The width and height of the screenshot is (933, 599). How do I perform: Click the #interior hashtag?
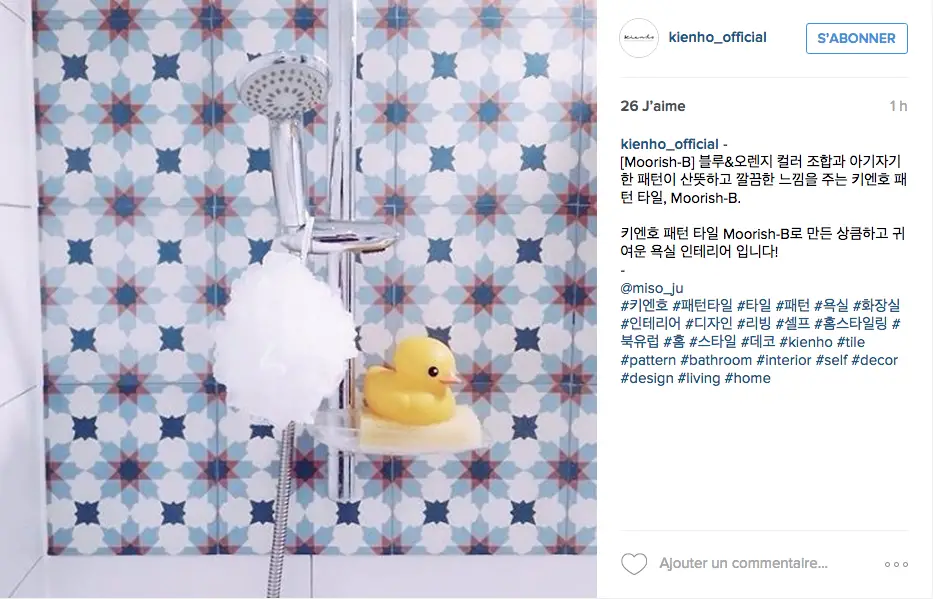click(783, 360)
